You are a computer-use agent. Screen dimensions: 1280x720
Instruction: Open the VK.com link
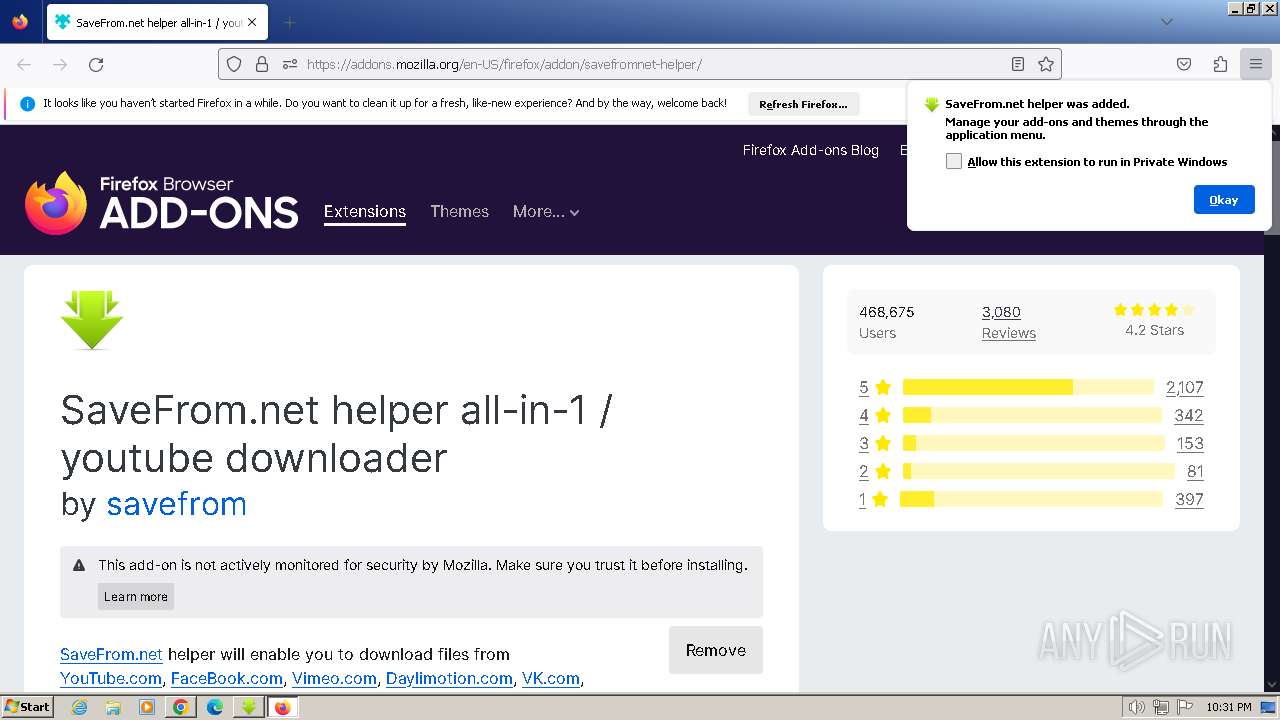click(551, 678)
